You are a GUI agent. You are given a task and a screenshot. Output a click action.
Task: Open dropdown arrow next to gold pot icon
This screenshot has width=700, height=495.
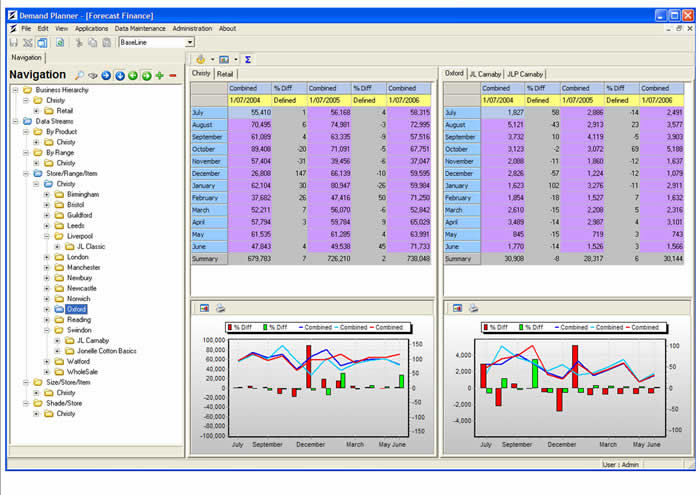(212, 59)
